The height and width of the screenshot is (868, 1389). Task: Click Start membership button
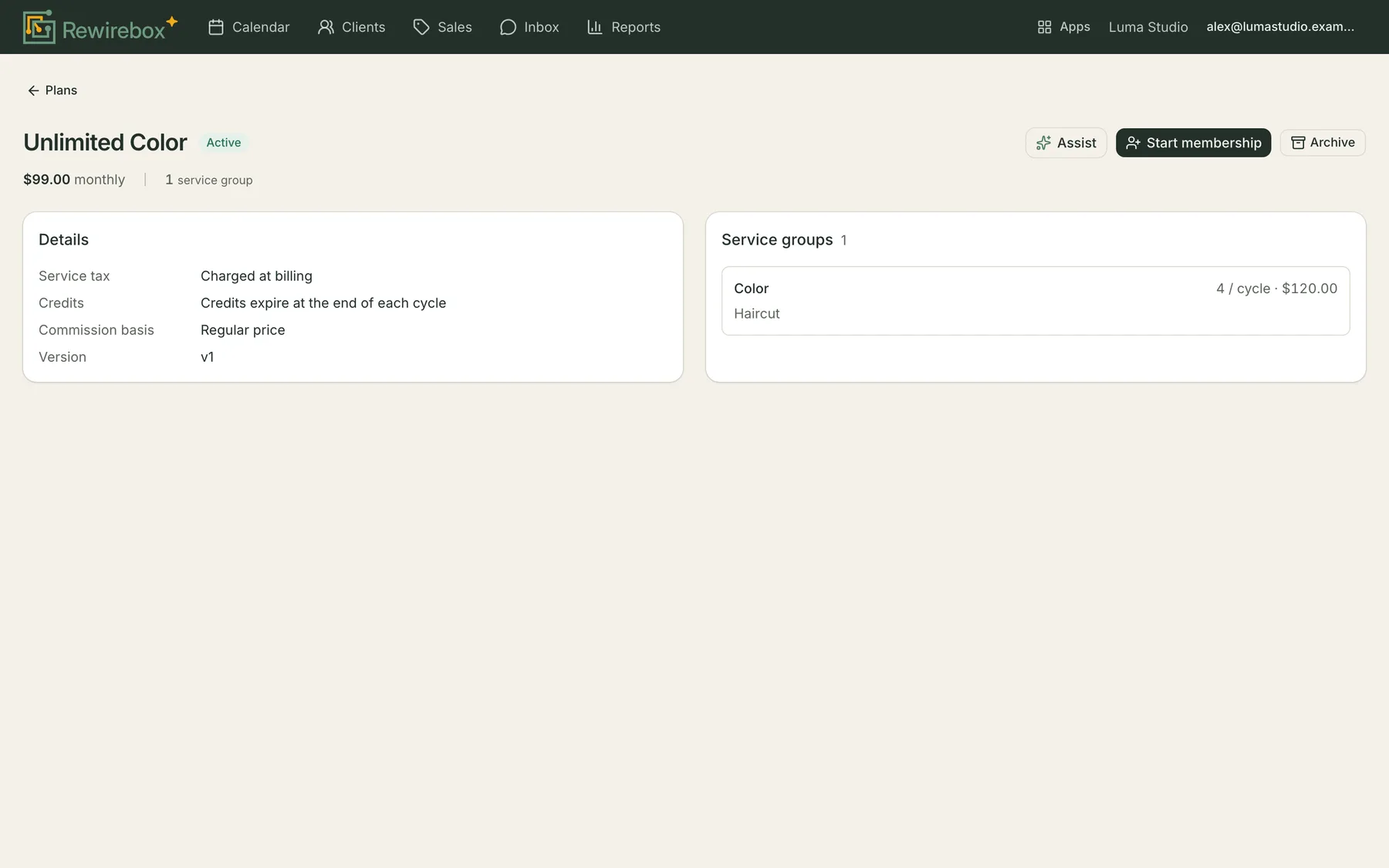1193,143
